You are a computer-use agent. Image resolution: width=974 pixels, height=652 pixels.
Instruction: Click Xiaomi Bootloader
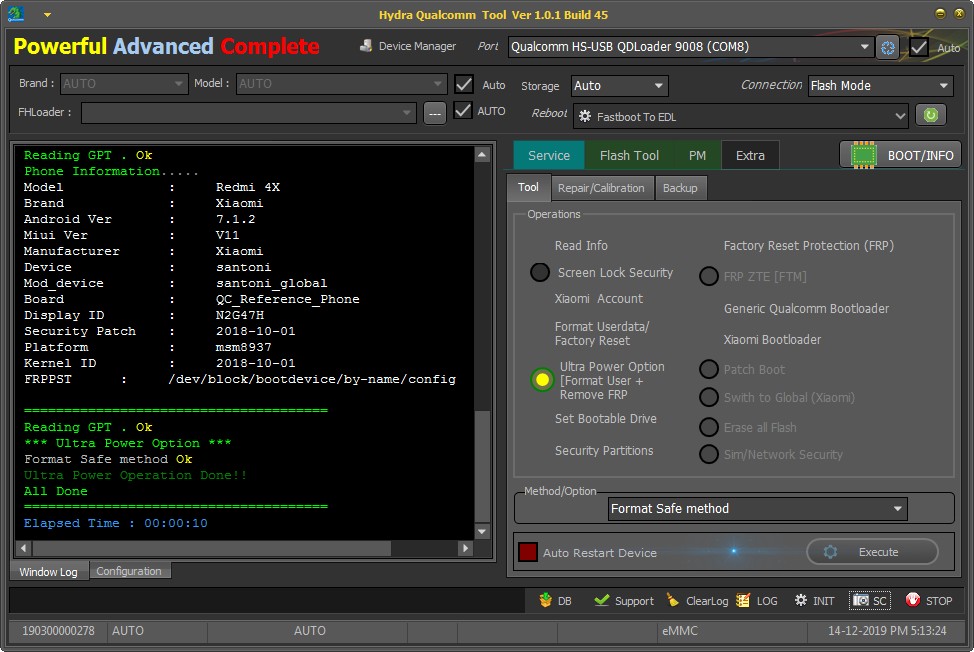click(x=771, y=340)
